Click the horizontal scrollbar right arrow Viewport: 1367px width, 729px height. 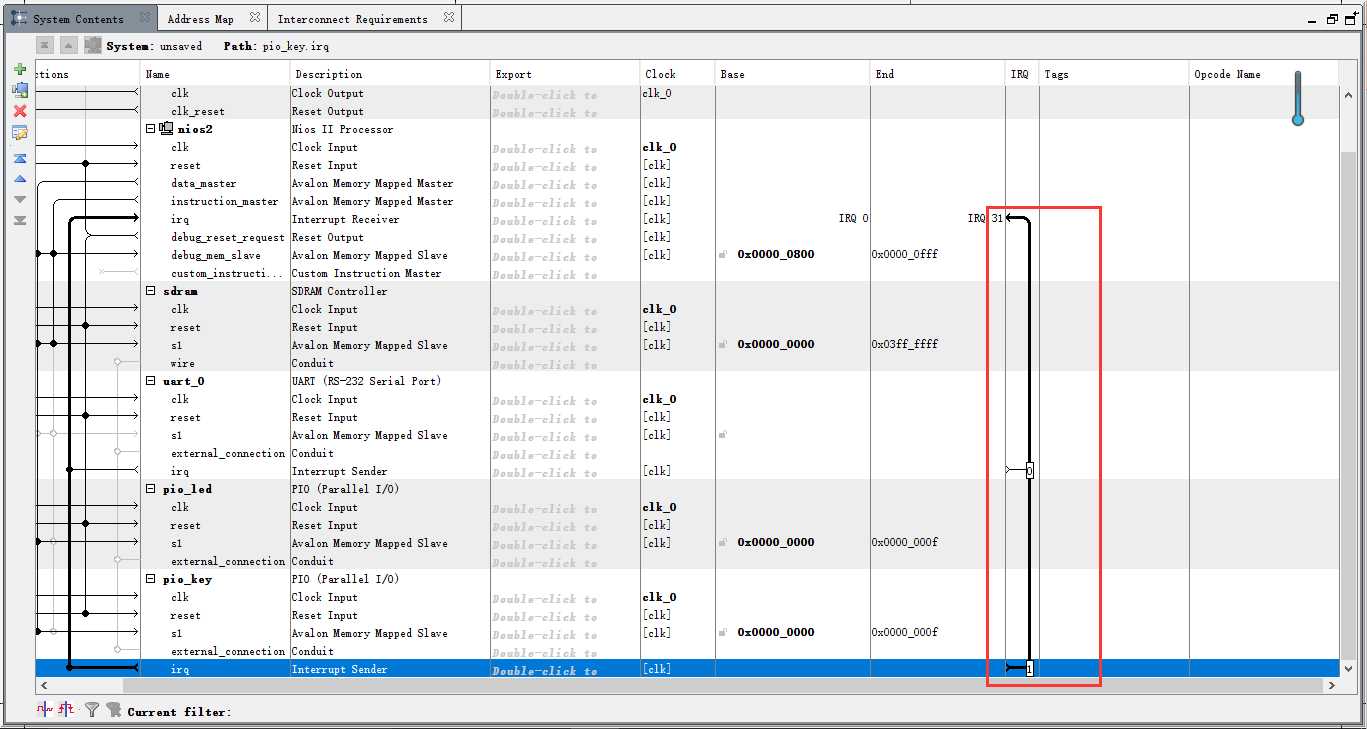pos(1331,686)
